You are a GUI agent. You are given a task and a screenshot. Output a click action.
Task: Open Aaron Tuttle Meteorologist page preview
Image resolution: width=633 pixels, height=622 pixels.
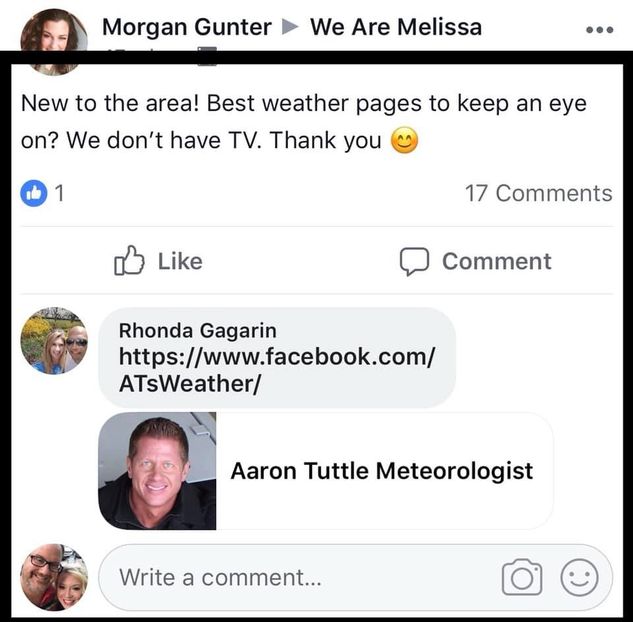(x=326, y=471)
